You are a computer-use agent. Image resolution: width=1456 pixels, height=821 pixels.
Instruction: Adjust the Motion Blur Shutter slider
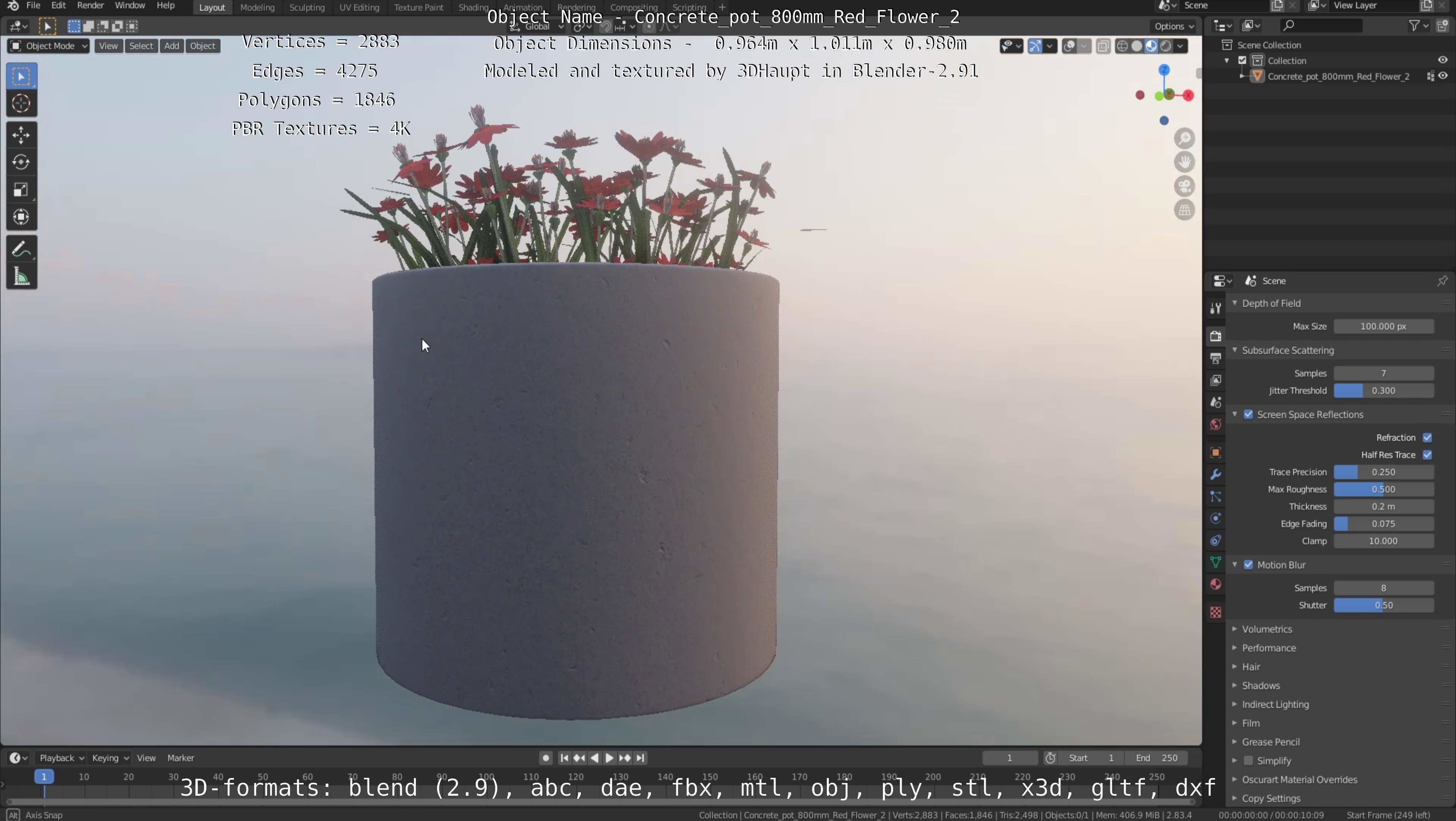pos(1383,606)
